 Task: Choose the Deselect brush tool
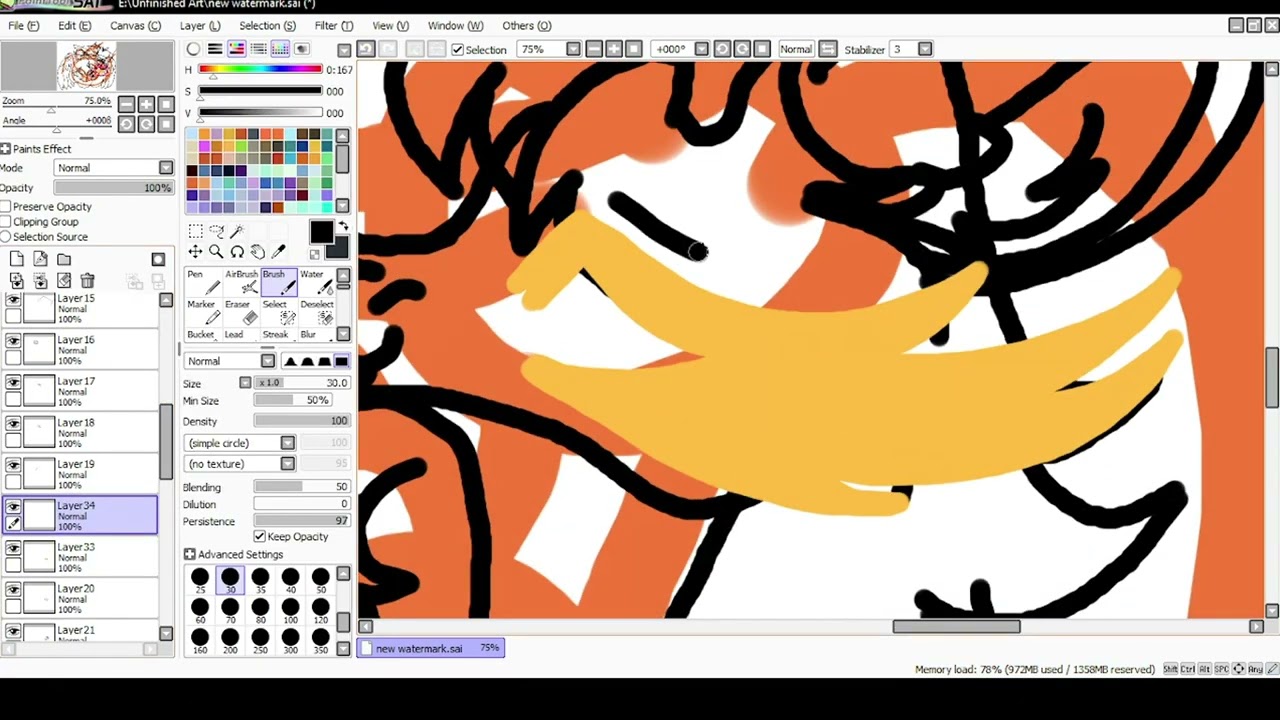point(315,312)
